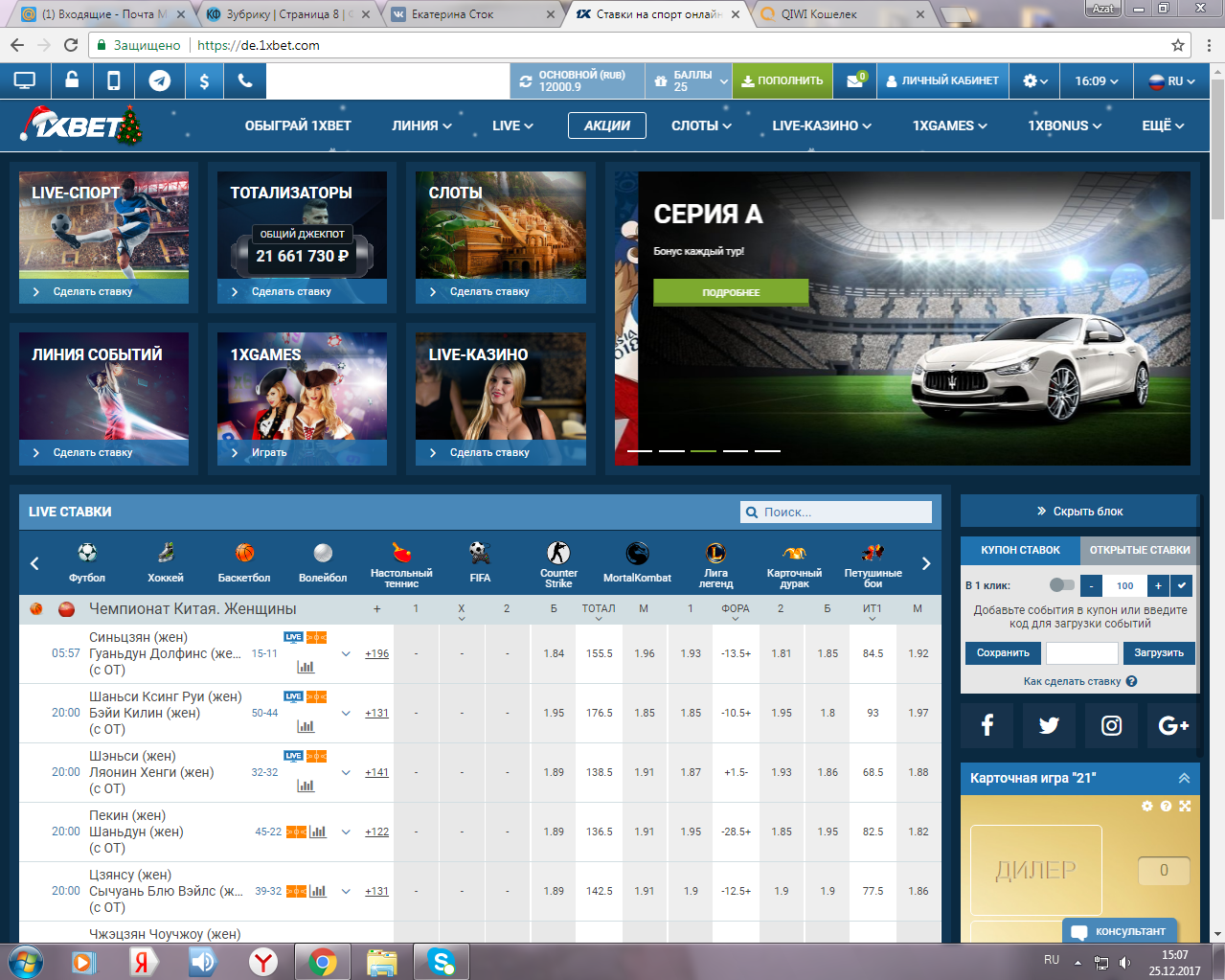Open the ЛИНИЯ dropdown menu
This screenshot has width=1225, height=980.
pos(421,125)
